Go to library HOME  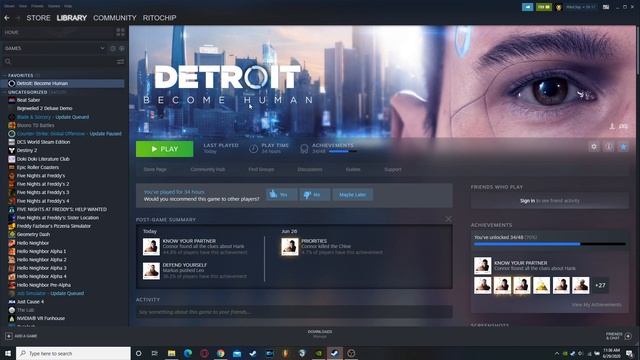point(11,32)
